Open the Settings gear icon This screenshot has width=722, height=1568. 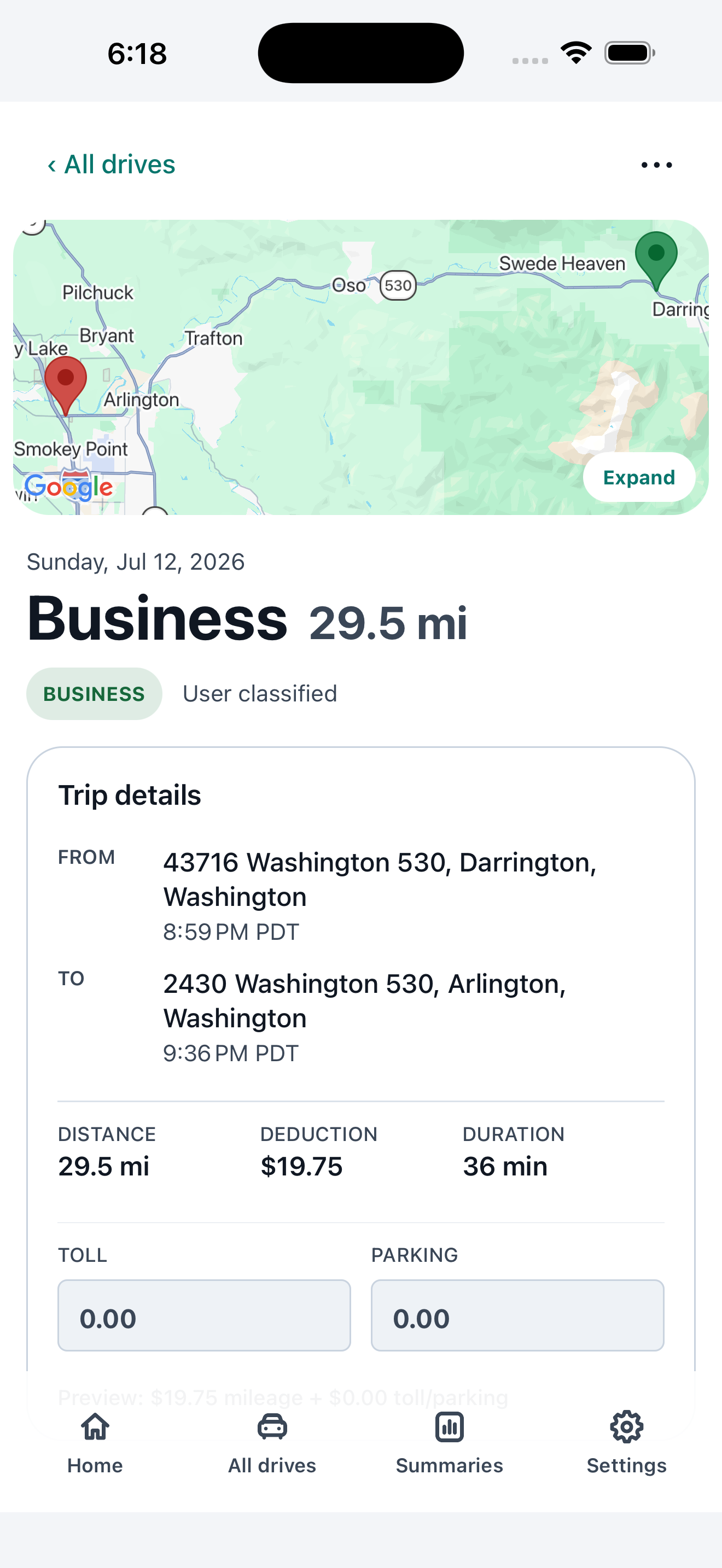626,1426
